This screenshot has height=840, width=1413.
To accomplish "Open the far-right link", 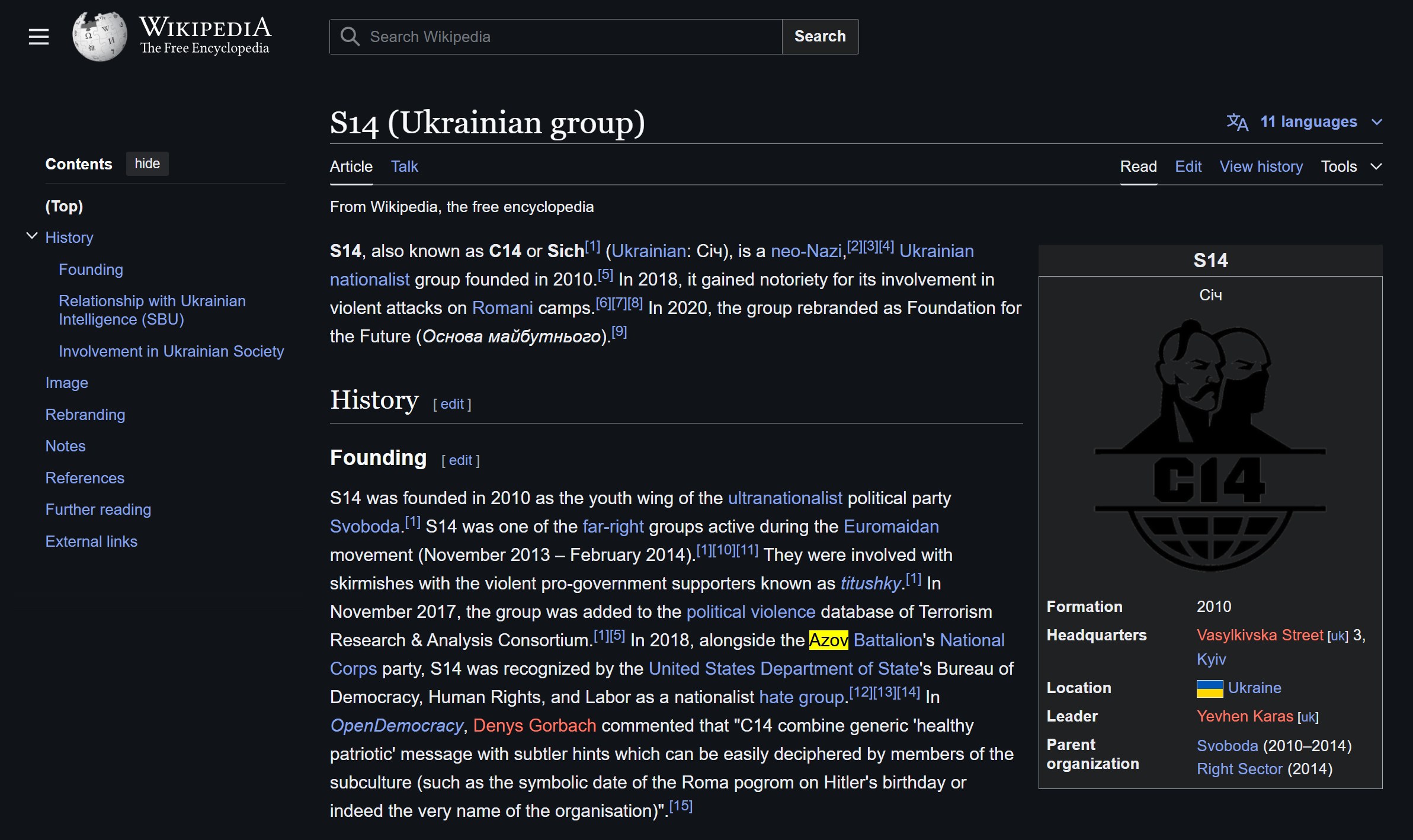I will pyautogui.click(x=613, y=527).
